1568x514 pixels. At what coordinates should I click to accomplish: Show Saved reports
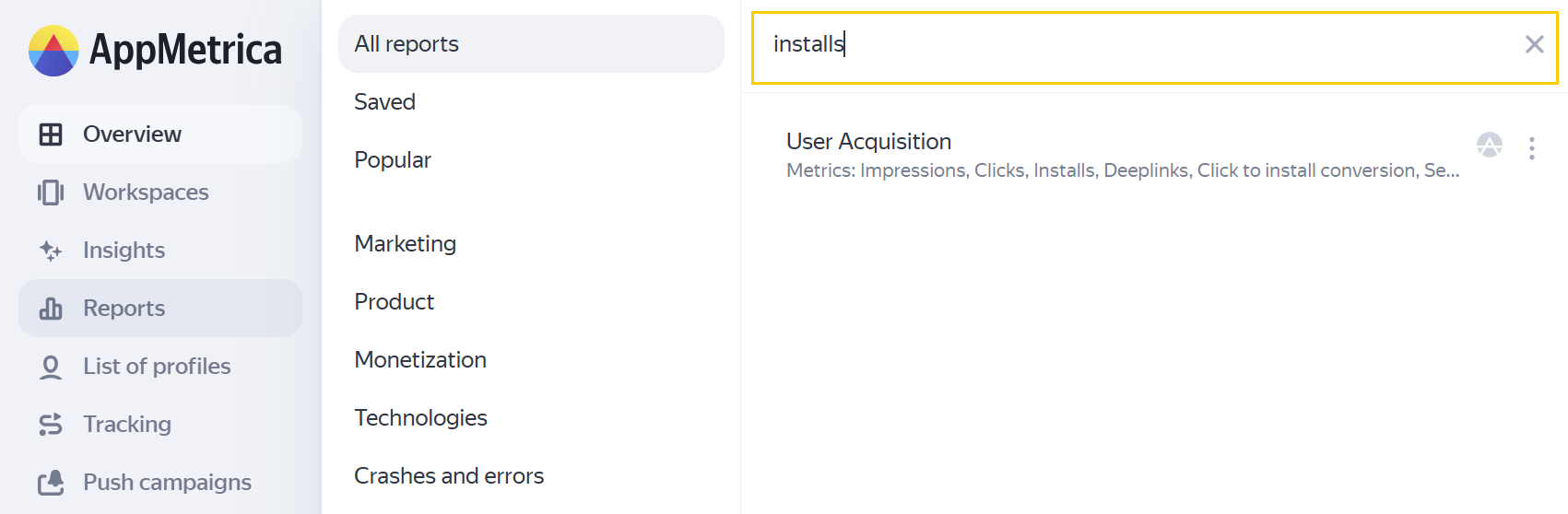point(385,102)
